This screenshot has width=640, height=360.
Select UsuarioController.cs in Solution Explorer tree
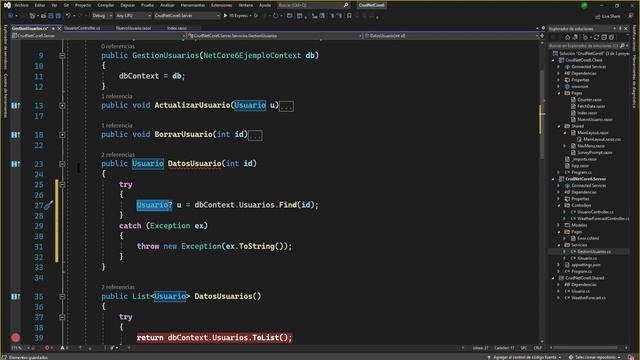(x=595, y=212)
